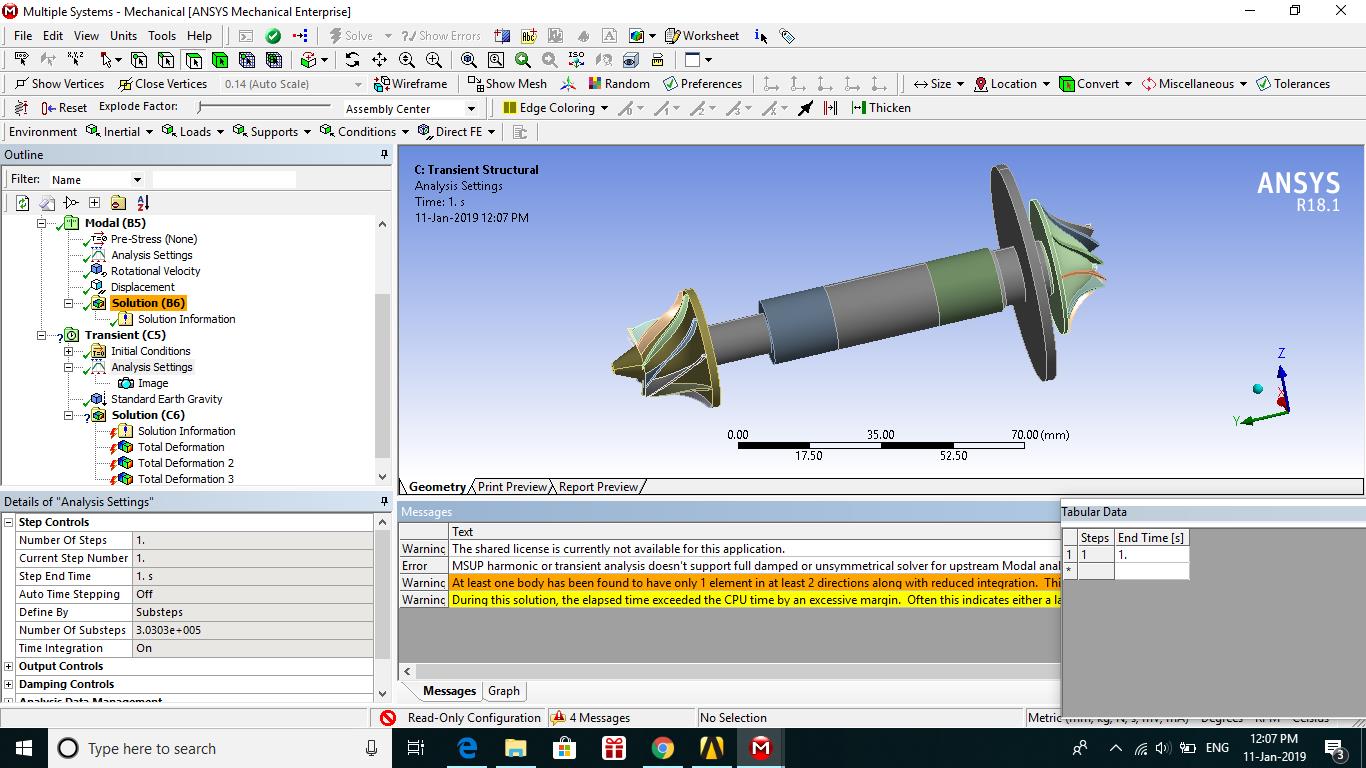This screenshot has width=1366, height=768.
Task: Open the File menu
Action: click(x=23, y=36)
